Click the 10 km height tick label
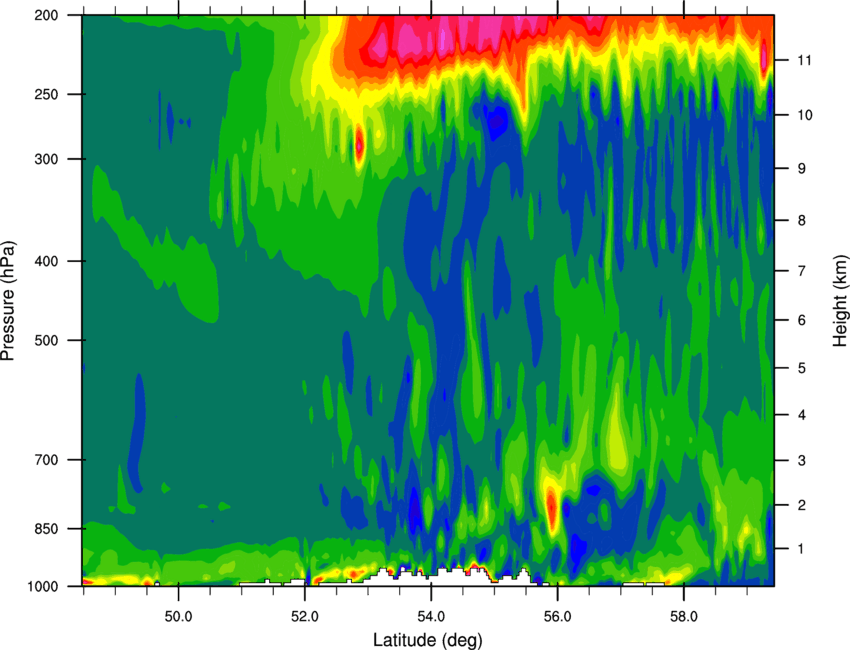This screenshot has height=650, width=850. click(x=804, y=115)
